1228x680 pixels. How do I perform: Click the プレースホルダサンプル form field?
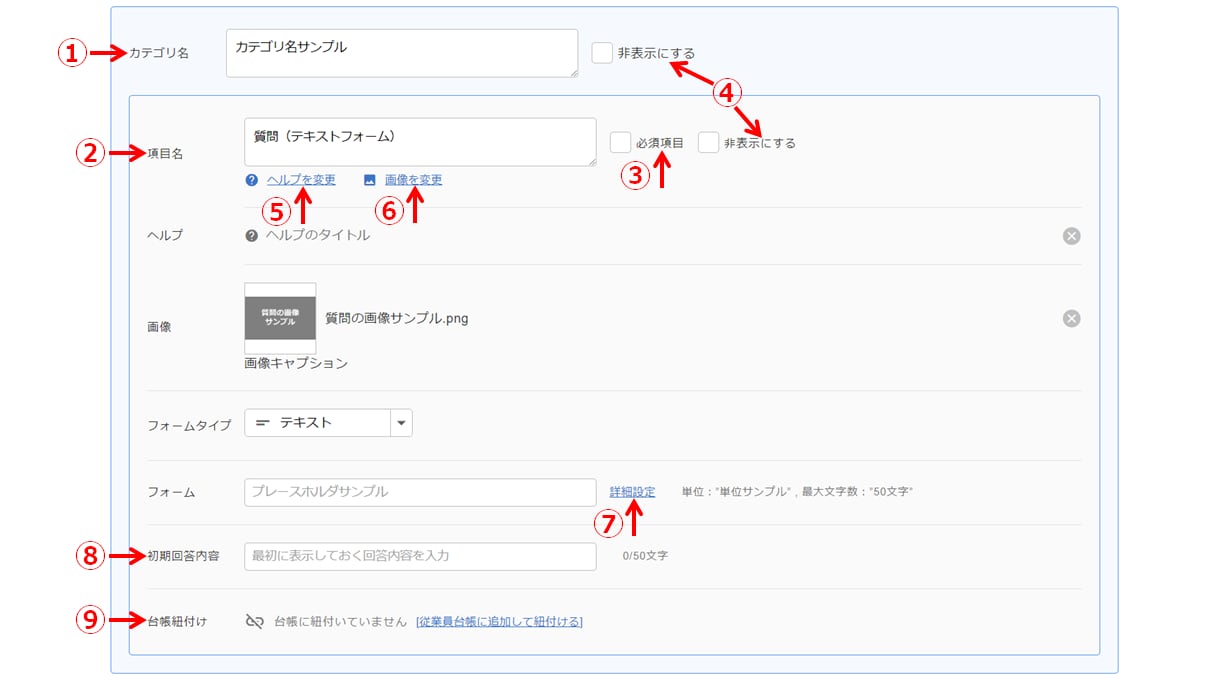pos(420,492)
